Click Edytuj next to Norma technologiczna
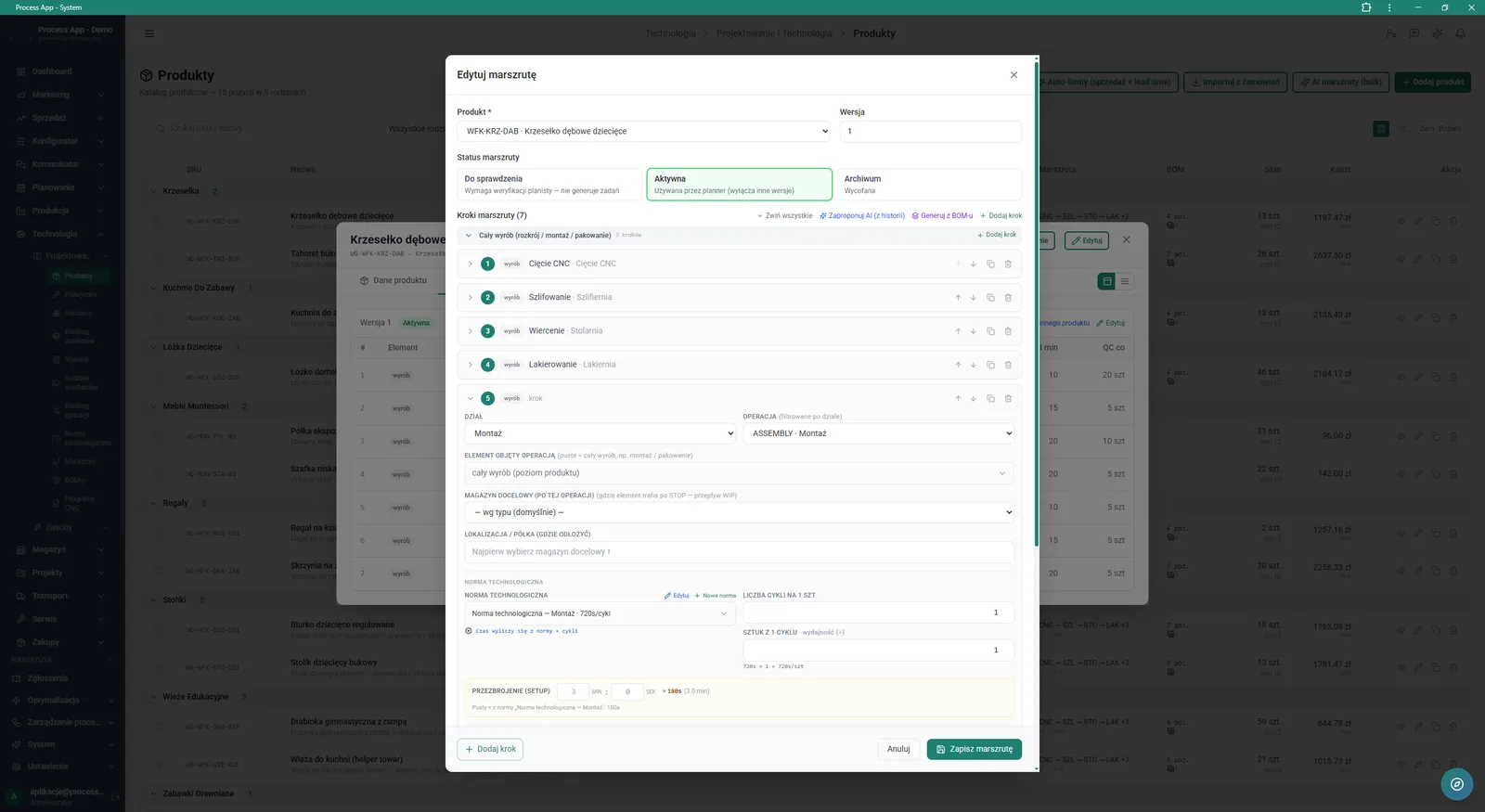 (x=677, y=596)
